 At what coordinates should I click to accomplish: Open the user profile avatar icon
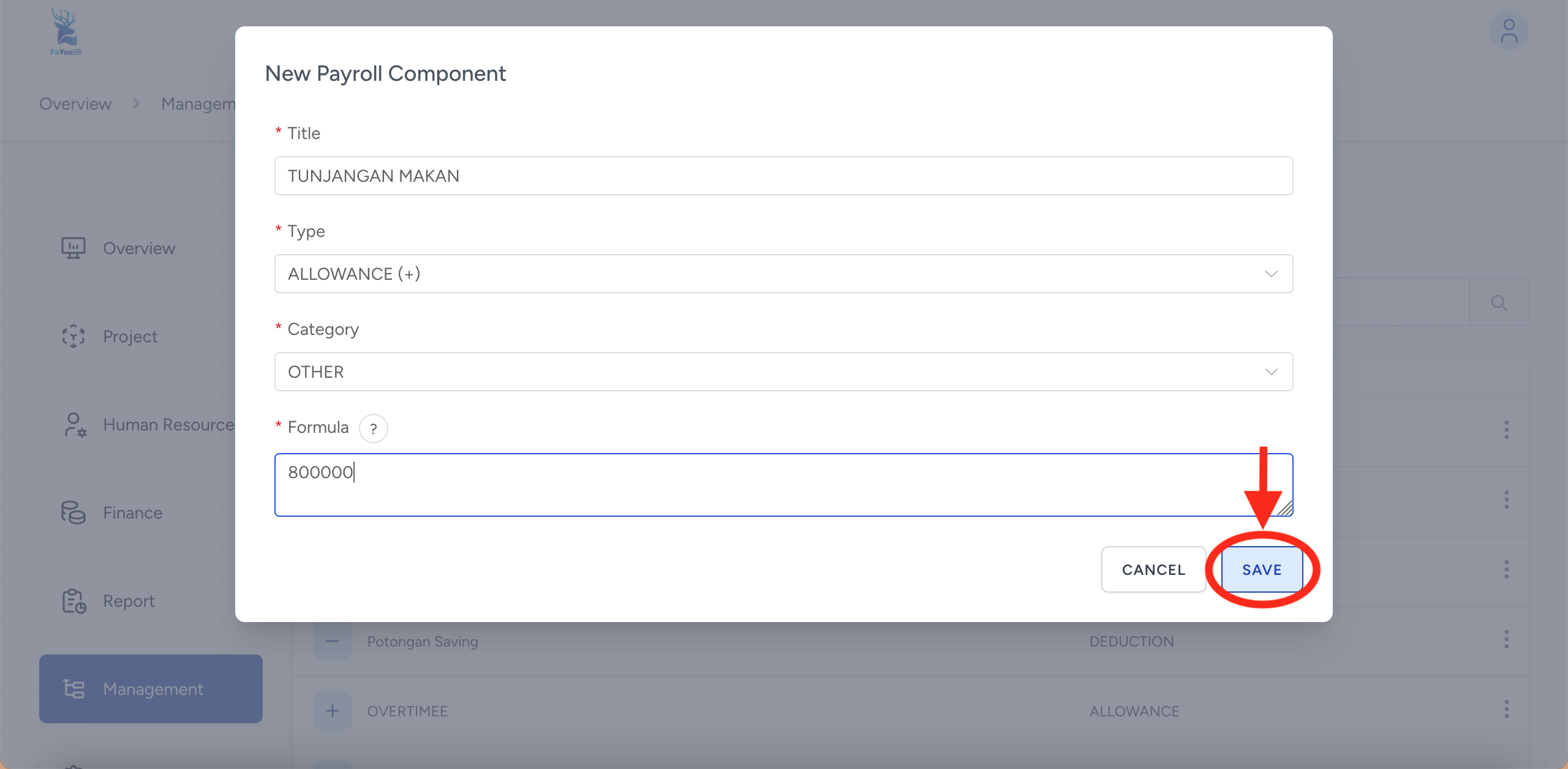tap(1509, 32)
